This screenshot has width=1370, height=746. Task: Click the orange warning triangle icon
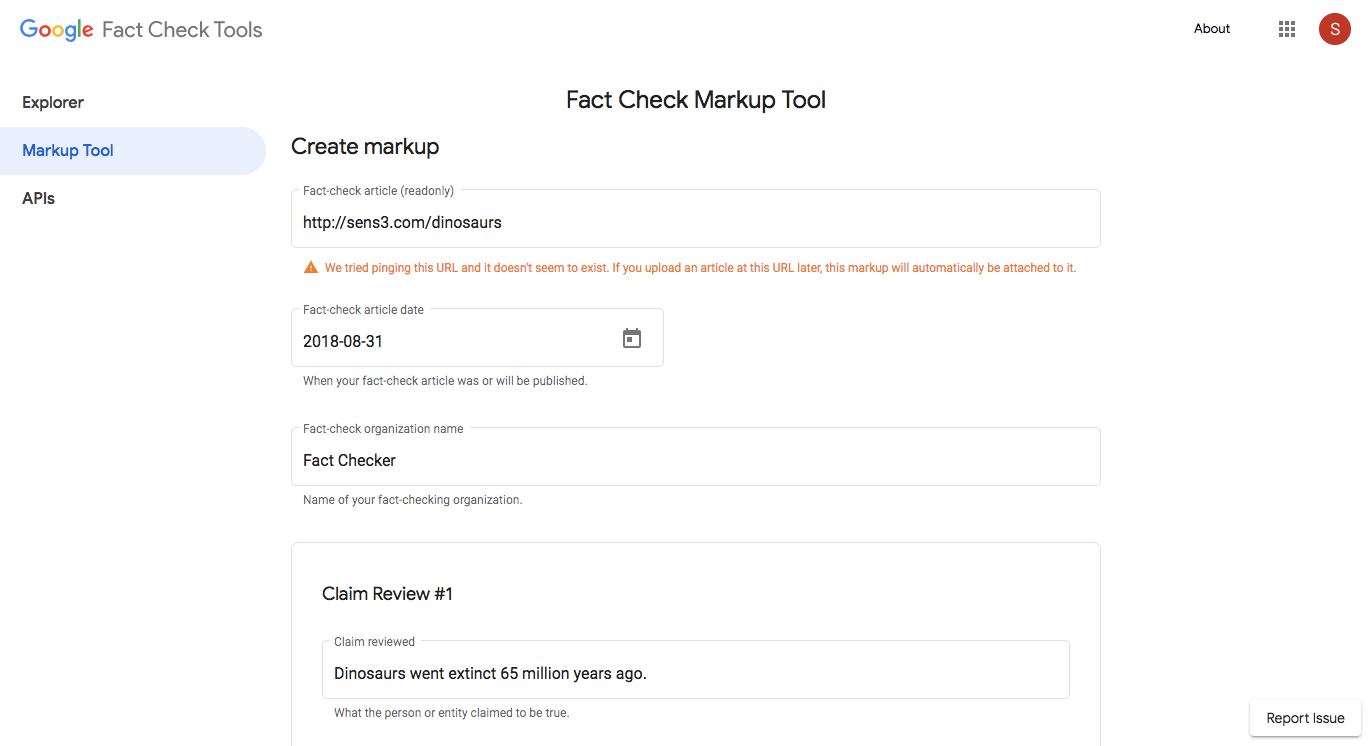tap(311, 268)
